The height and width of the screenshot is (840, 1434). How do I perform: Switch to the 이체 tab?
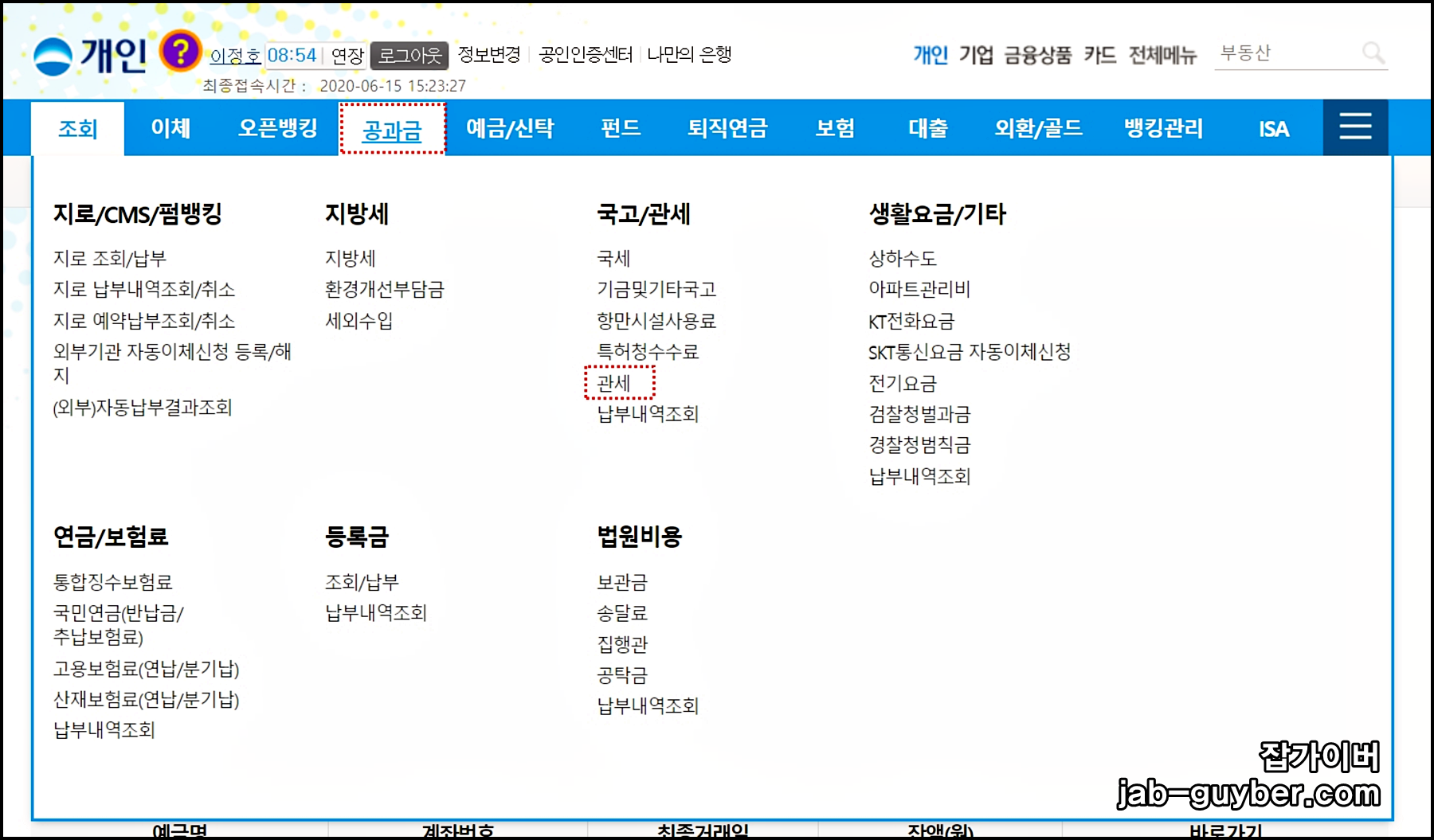(x=170, y=128)
